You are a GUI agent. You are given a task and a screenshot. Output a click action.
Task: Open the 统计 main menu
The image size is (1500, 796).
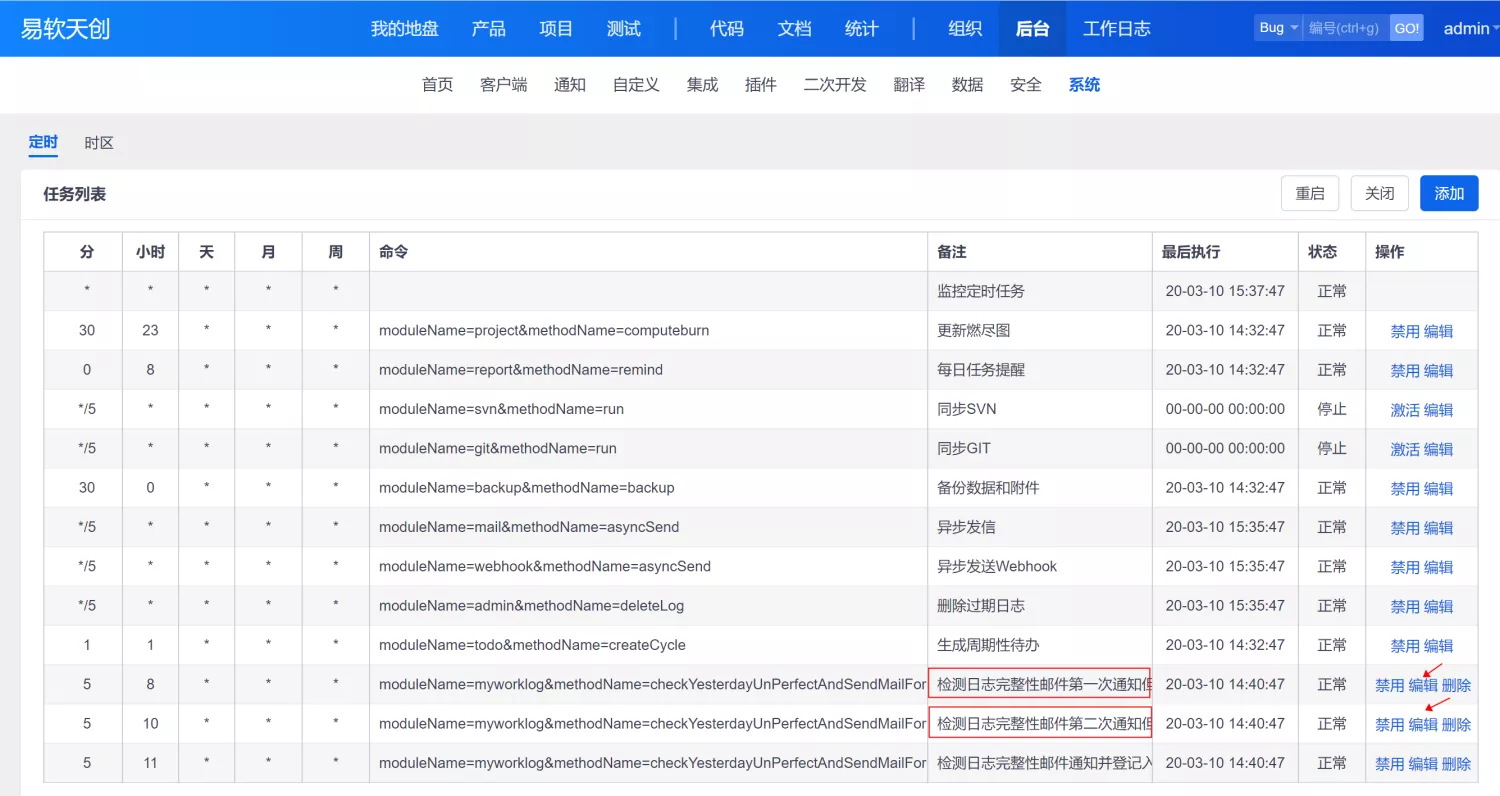862,28
